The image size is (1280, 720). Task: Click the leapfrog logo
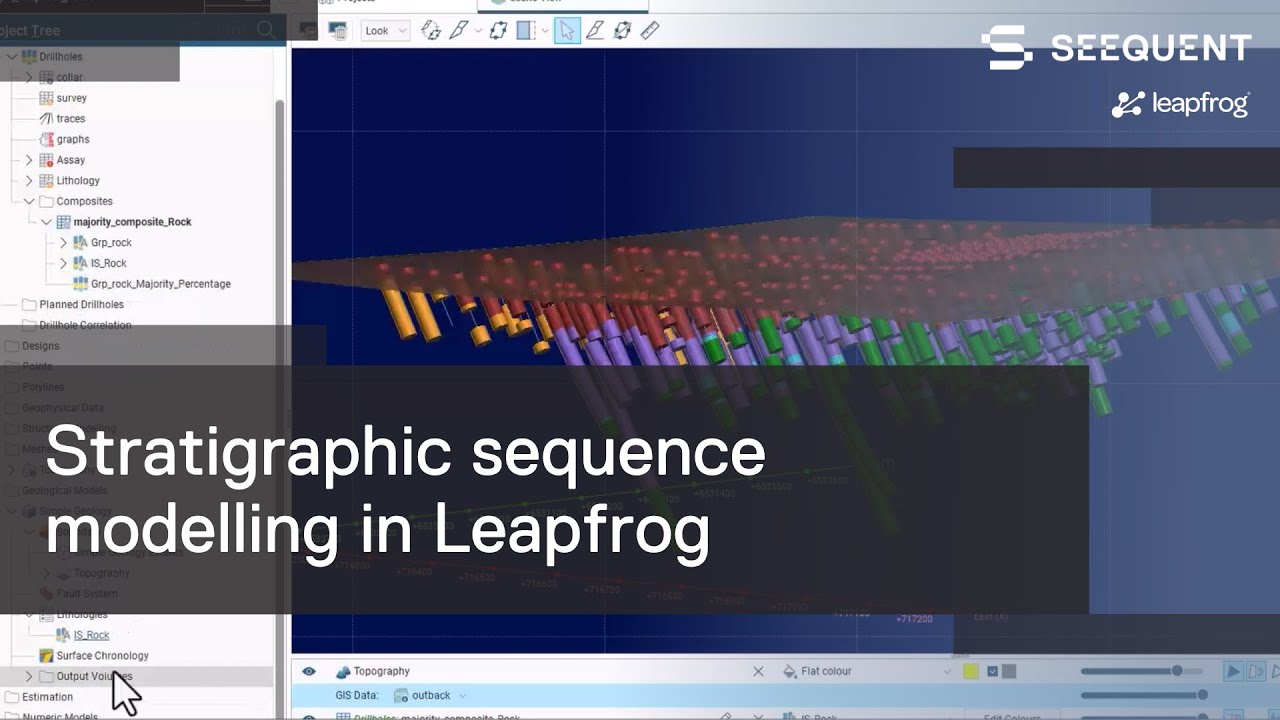tap(1181, 104)
